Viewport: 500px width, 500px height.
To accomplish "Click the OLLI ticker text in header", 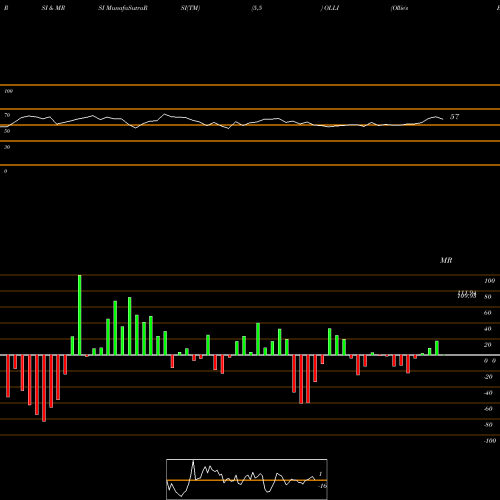I will (331, 8).
